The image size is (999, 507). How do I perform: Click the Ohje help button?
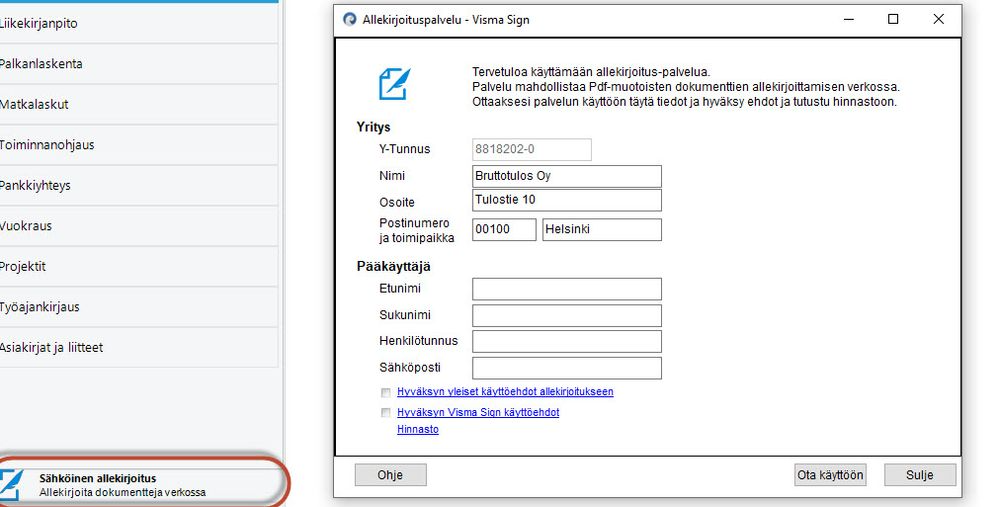coord(391,475)
